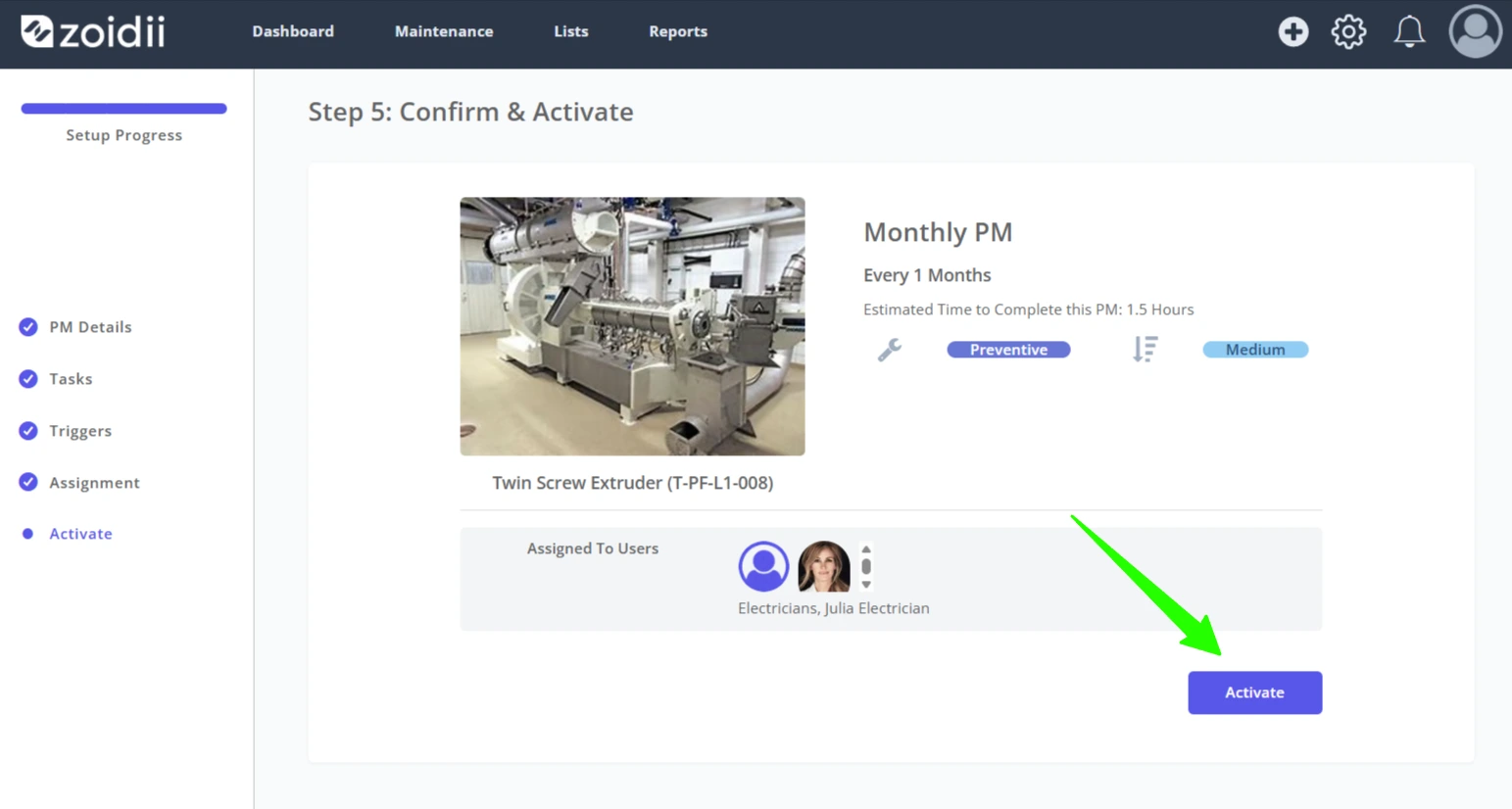Click the Assigned To Users label

pos(592,548)
